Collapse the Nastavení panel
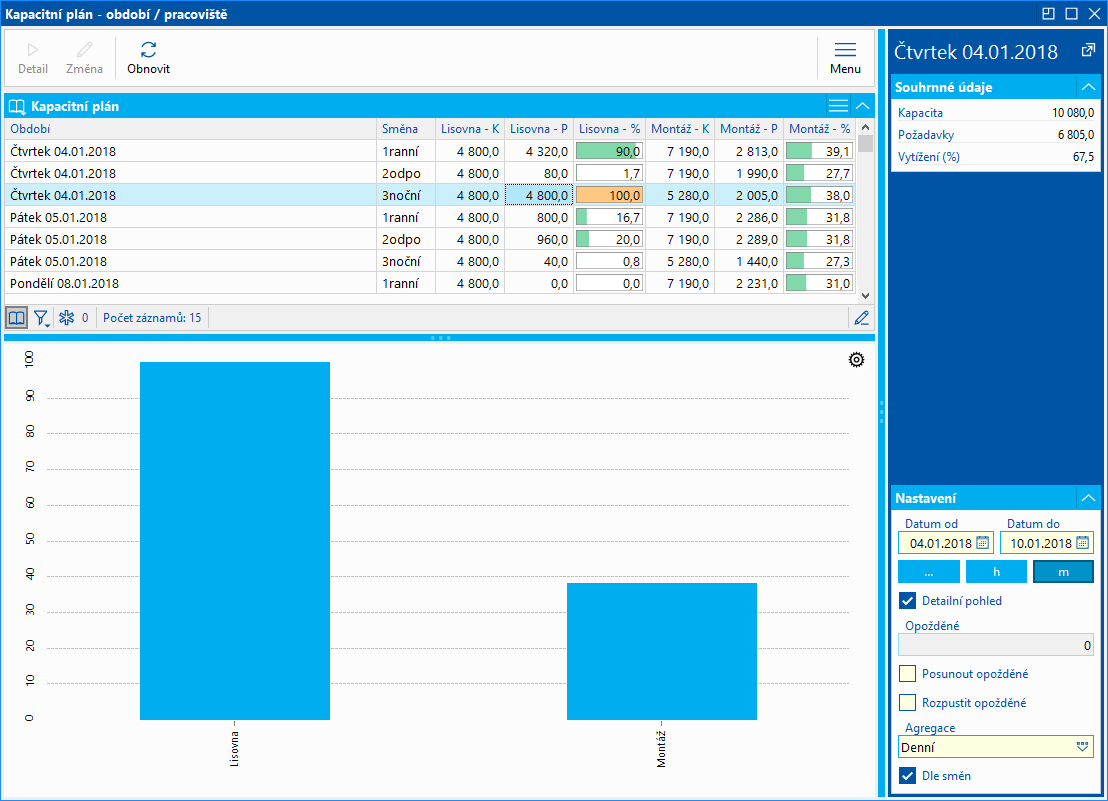 tap(1088, 498)
